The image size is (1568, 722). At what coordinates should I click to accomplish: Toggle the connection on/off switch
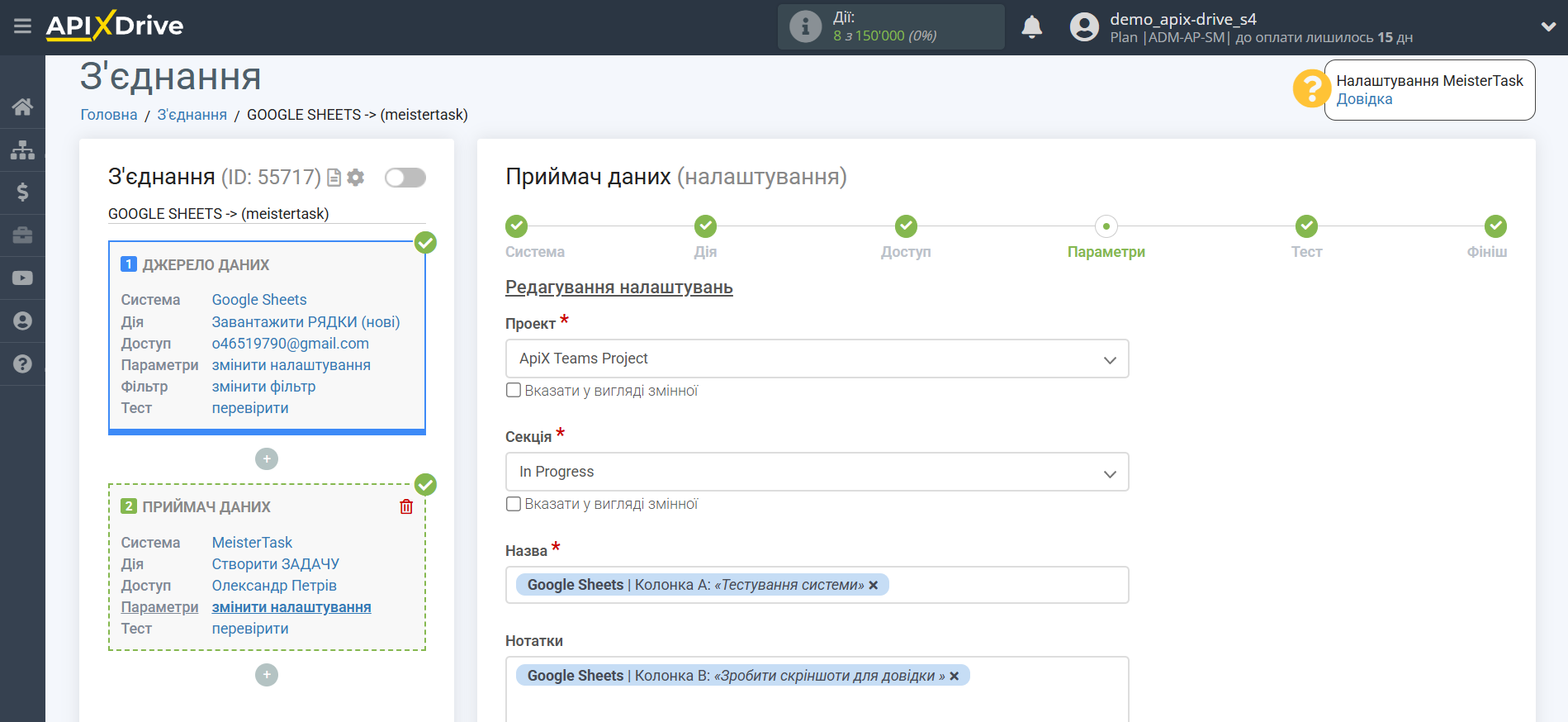(405, 178)
